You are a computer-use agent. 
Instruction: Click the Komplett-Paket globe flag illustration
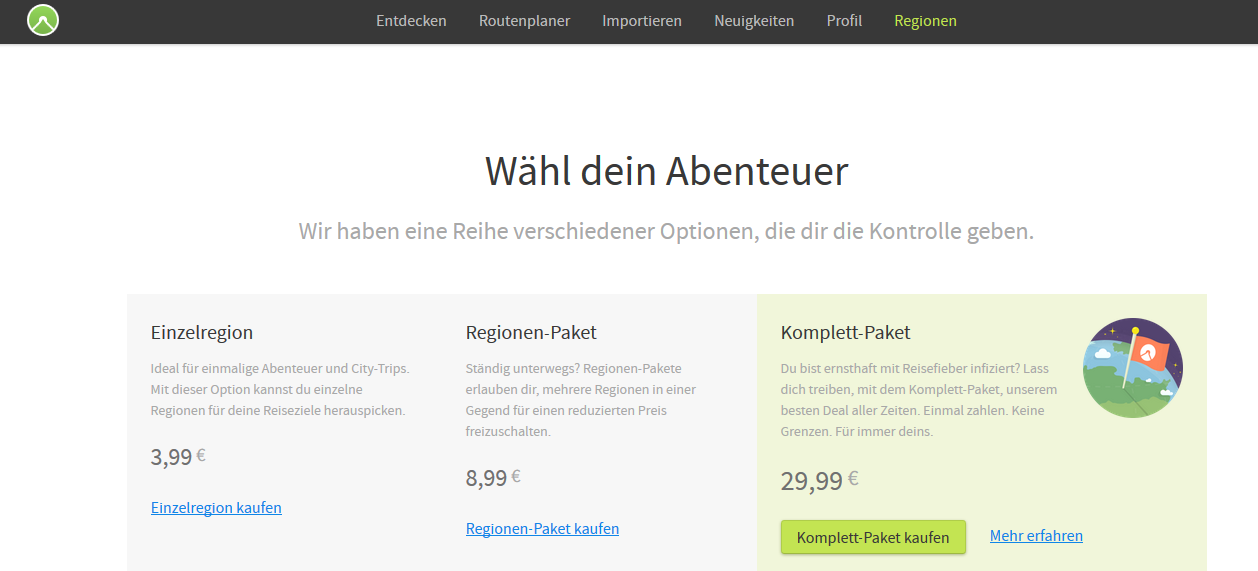(x=1133, y=368)
